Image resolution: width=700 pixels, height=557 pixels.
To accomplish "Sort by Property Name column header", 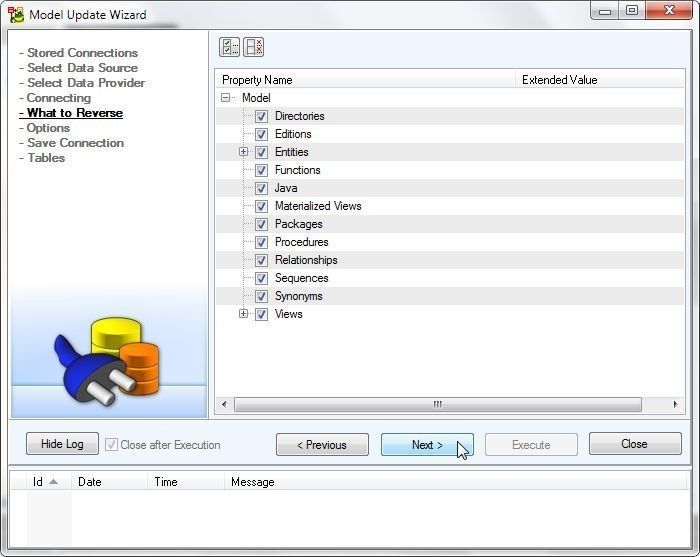I will 366,80.
